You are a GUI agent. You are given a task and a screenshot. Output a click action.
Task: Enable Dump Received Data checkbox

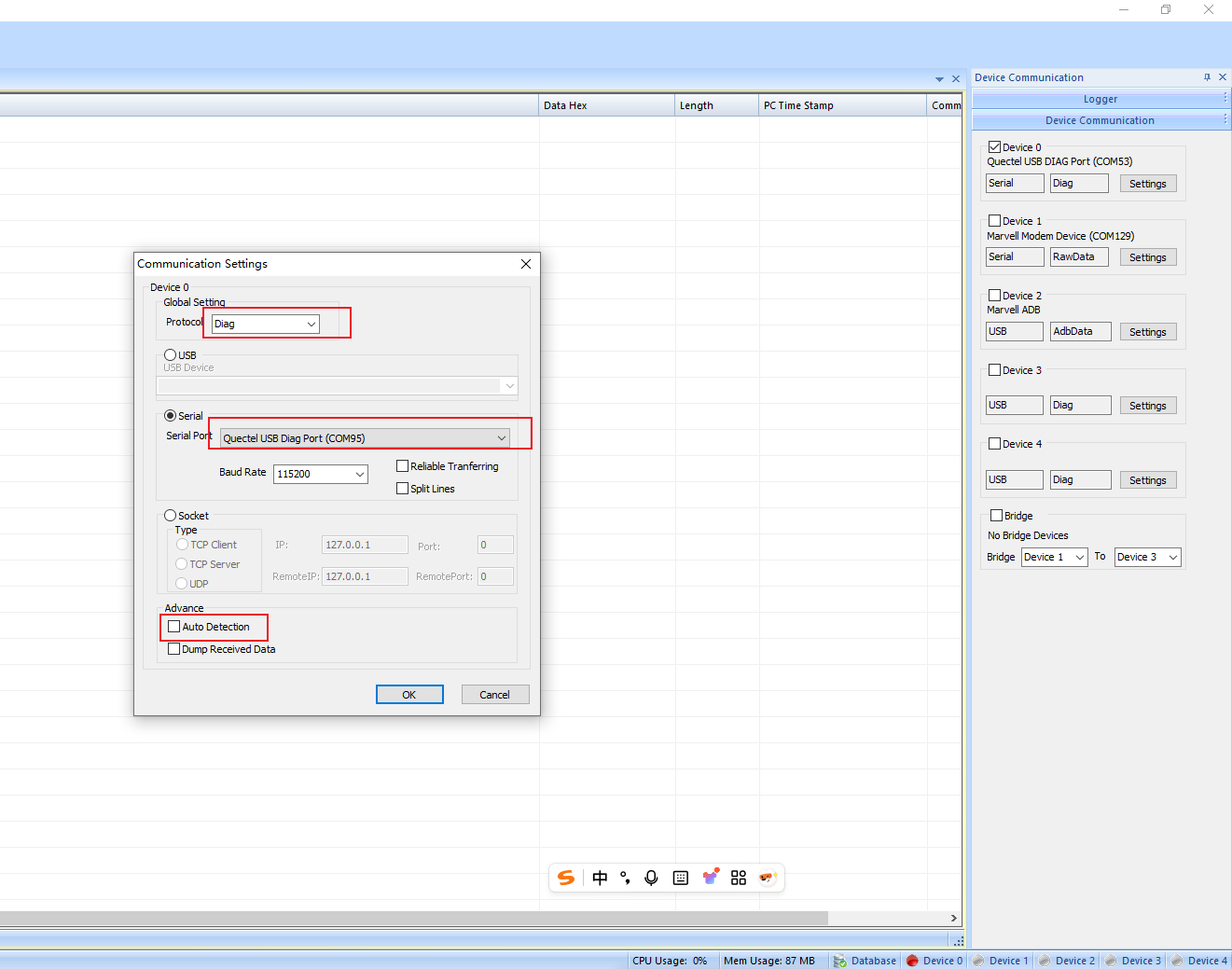point(174,649)
